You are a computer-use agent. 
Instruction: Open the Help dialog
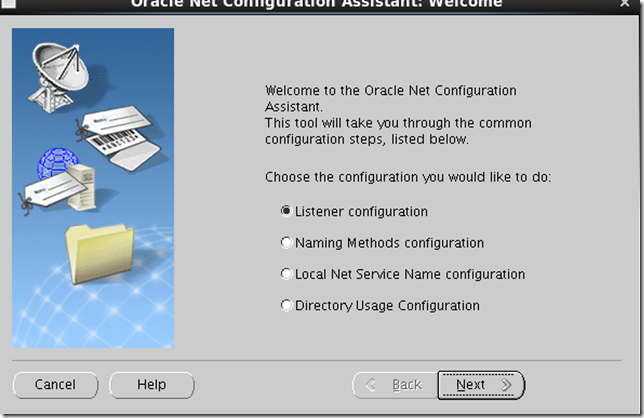point(152,385)
